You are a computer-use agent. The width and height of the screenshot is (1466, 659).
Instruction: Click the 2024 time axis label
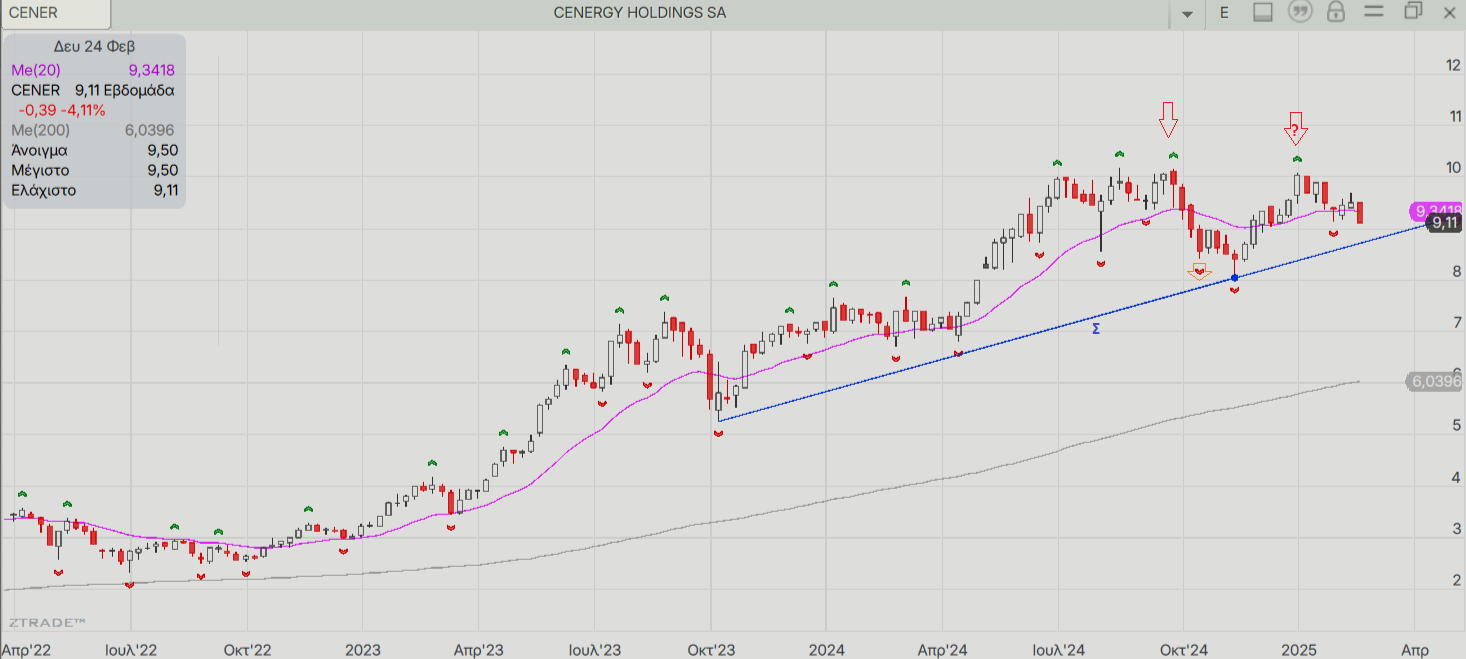pyautogui.click(x=827, y=650)
